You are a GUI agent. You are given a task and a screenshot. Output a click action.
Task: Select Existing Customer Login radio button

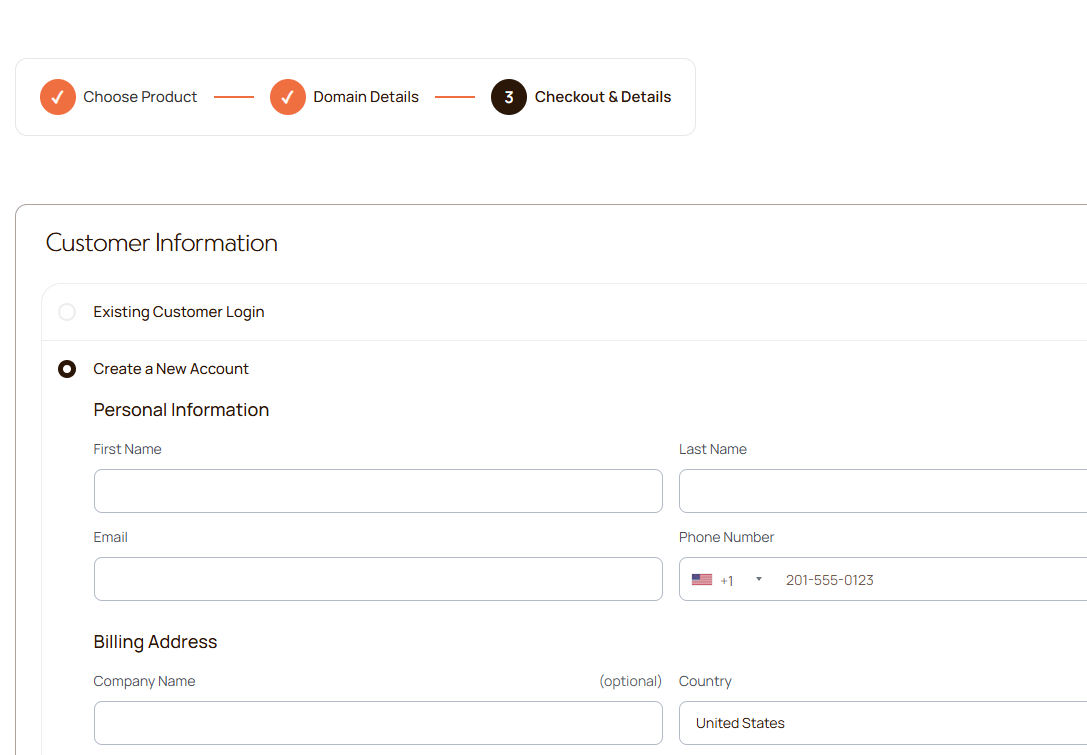click(x=67, y=312)
